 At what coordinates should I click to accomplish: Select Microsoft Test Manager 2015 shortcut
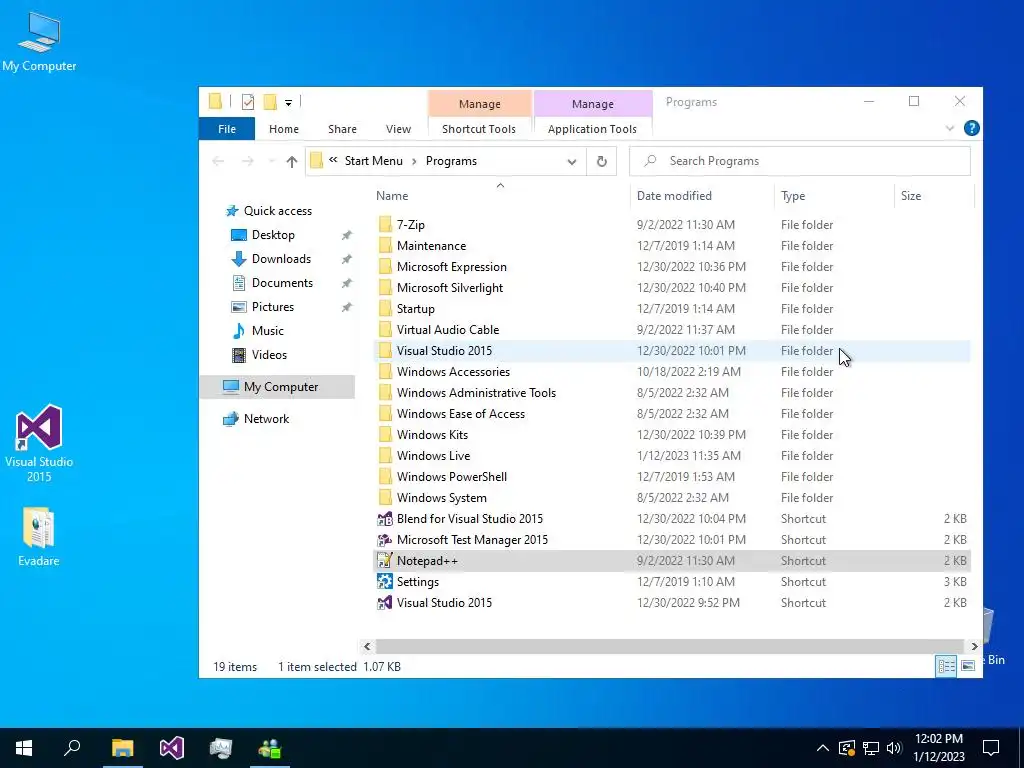point(671,539)
